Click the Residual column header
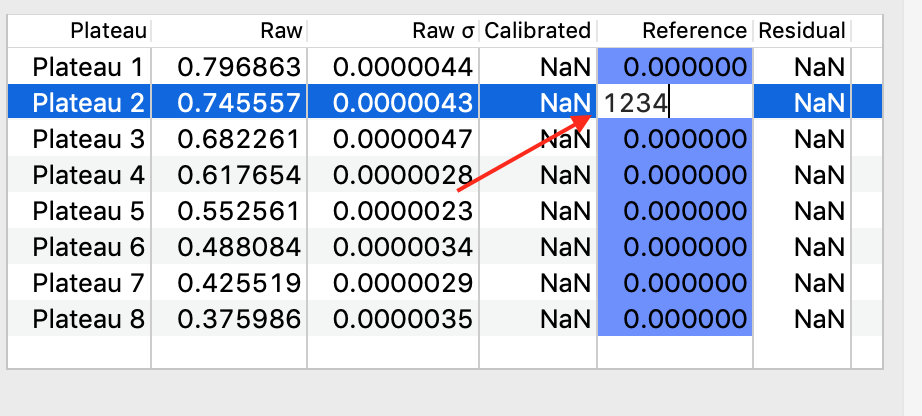This screenshot has width=922, height=416. point(802,31)
